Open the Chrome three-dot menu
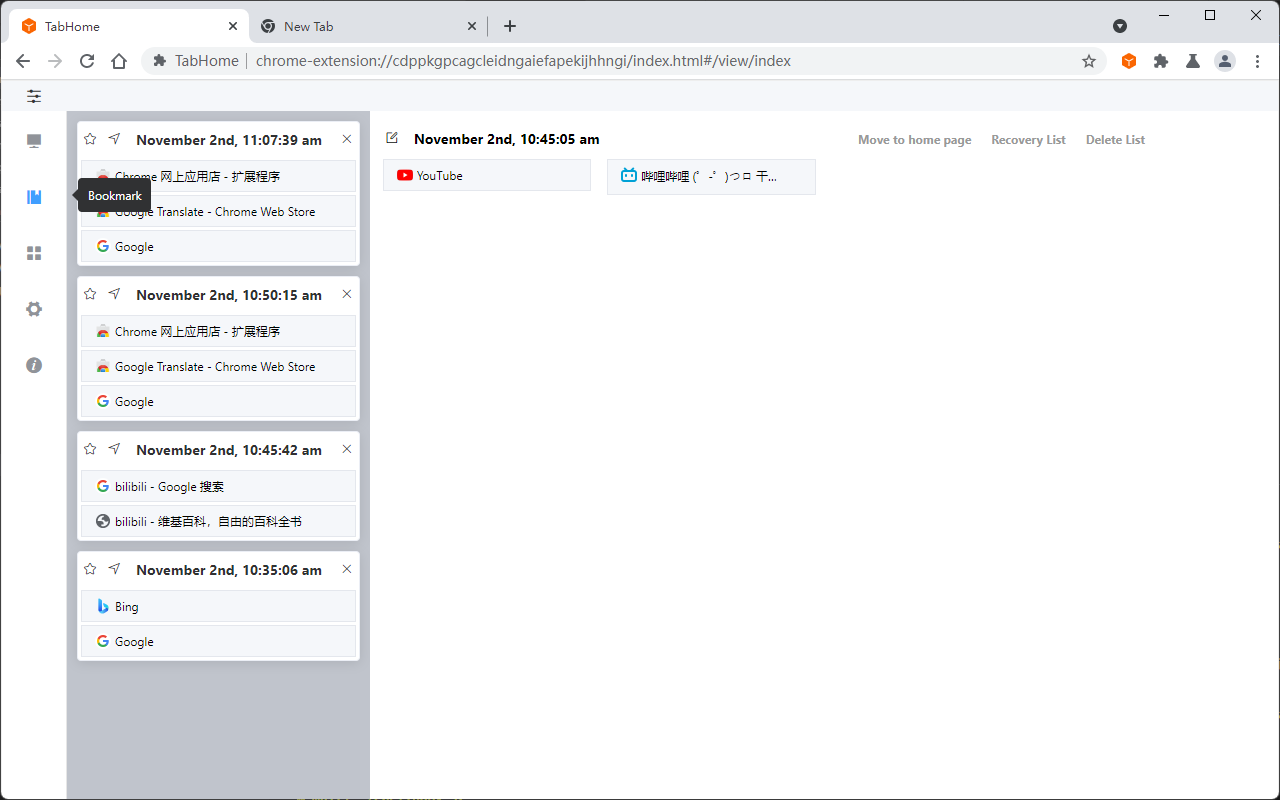Image resolution: width=1280 pixels, height=800 pixels. tap(1257, 61)
